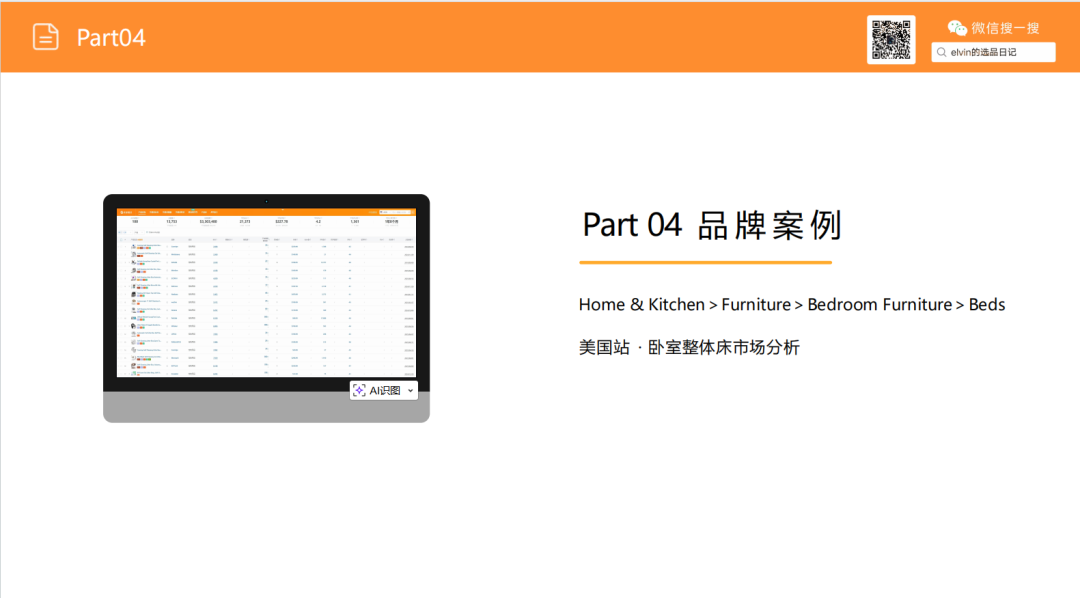Toggle the select-all checkbox in the table header

pos(123,241)
